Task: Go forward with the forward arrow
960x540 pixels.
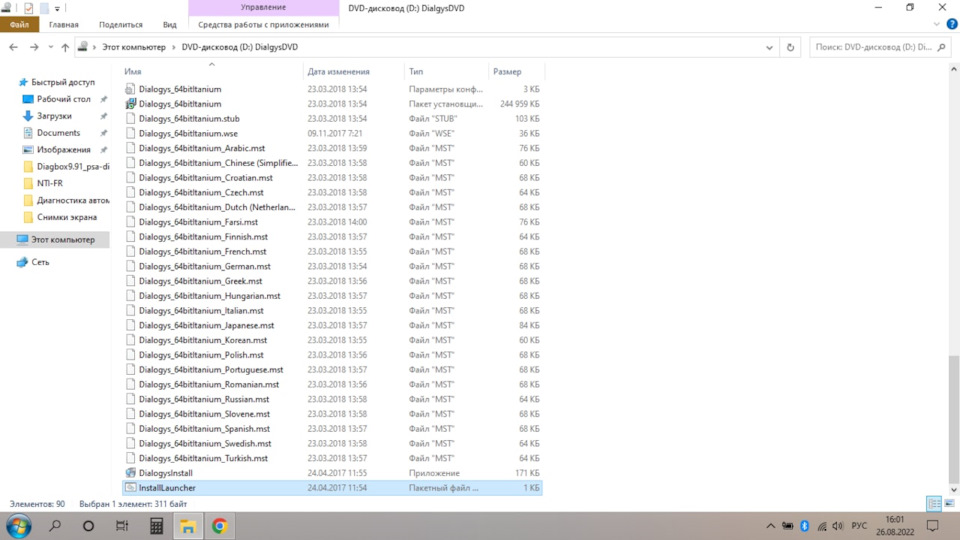Action: pos(34,47)
